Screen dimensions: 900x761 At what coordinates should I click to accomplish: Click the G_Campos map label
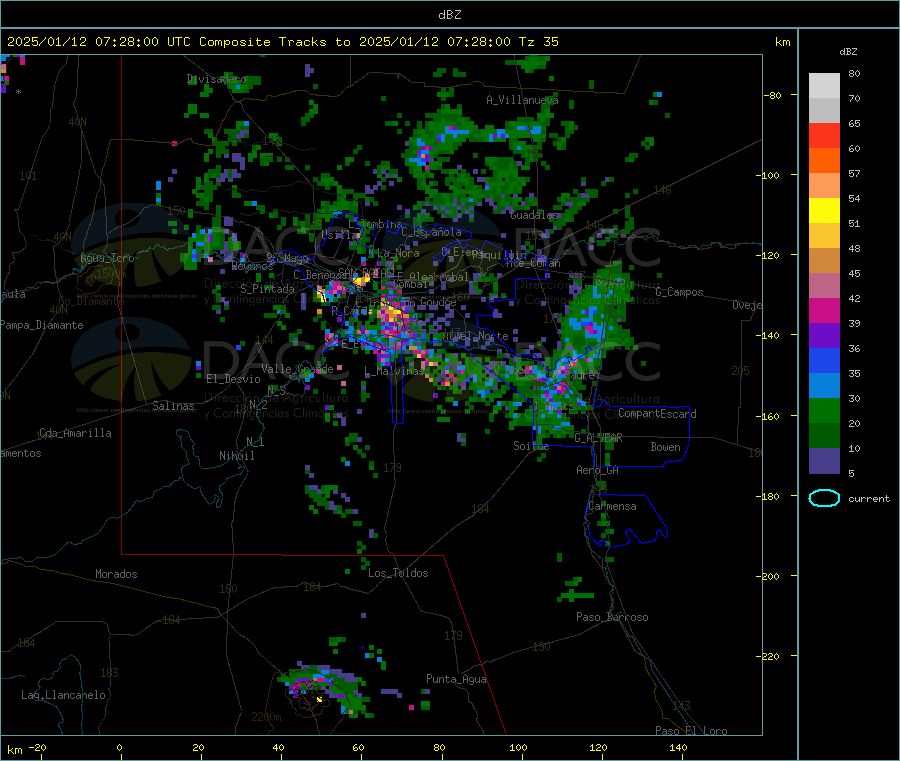tap(680, 292)
